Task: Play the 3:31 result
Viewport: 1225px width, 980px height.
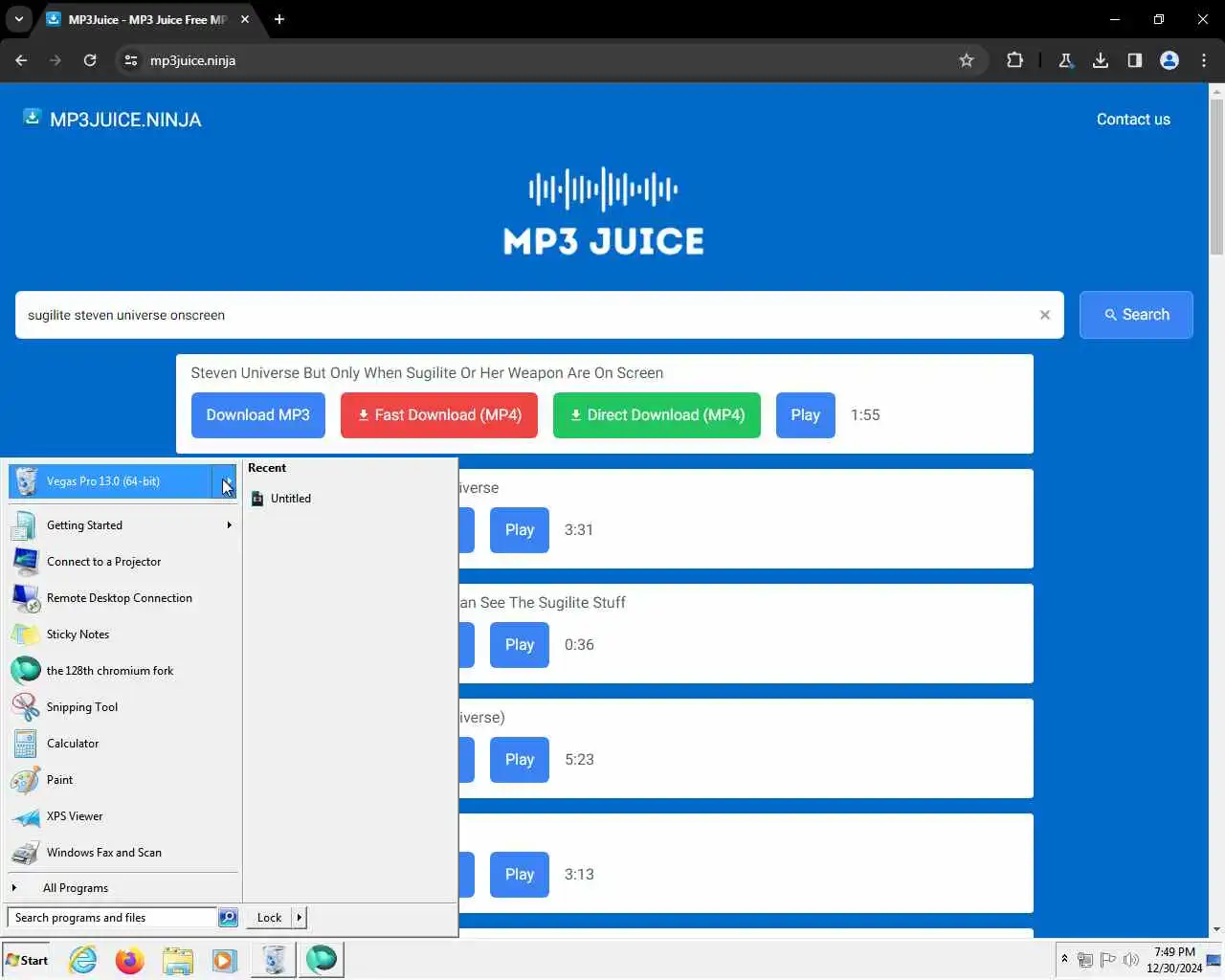Action: [x=520, y=530]
